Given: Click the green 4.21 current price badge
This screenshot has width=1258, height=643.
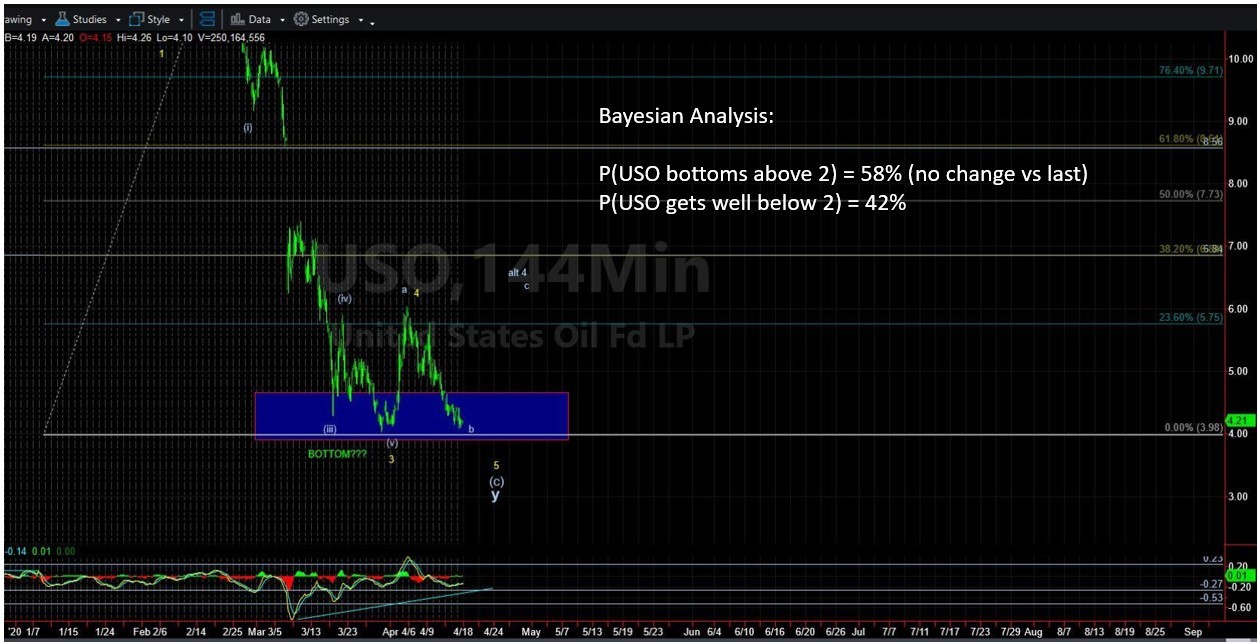Looking at the screenshot, I should click(1239, 420).
